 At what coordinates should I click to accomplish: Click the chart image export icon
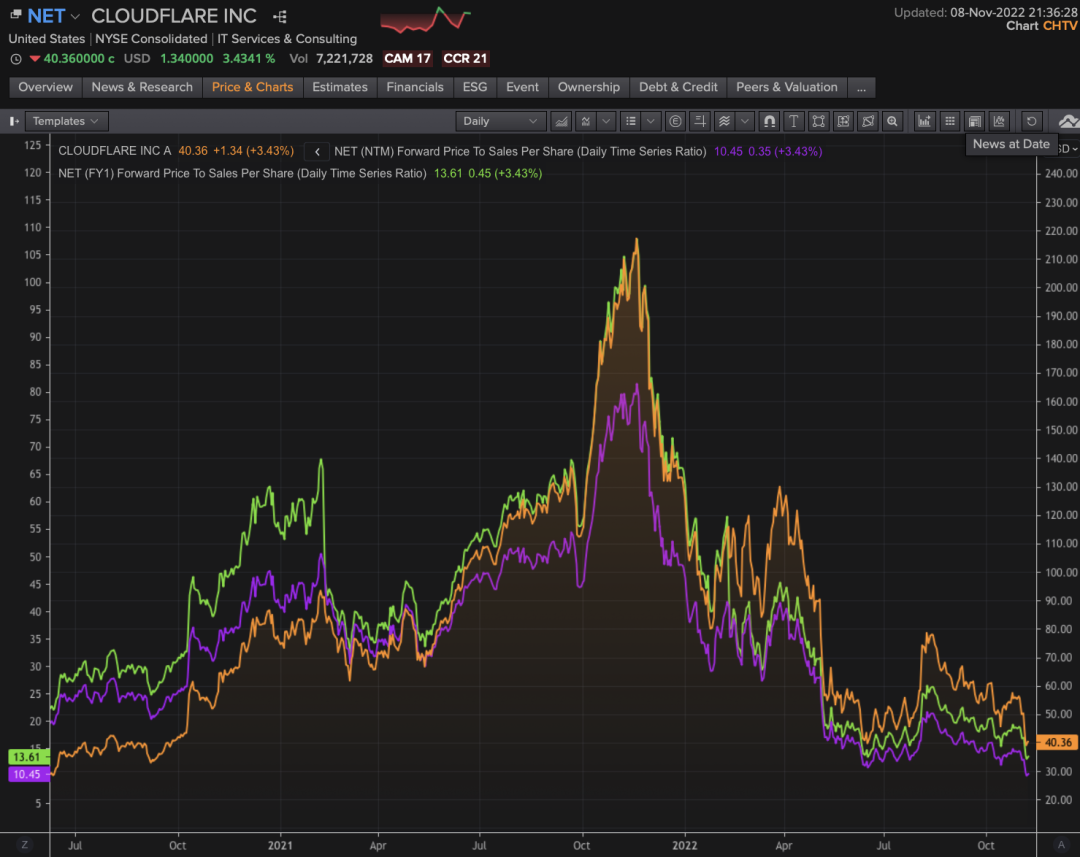999,121
